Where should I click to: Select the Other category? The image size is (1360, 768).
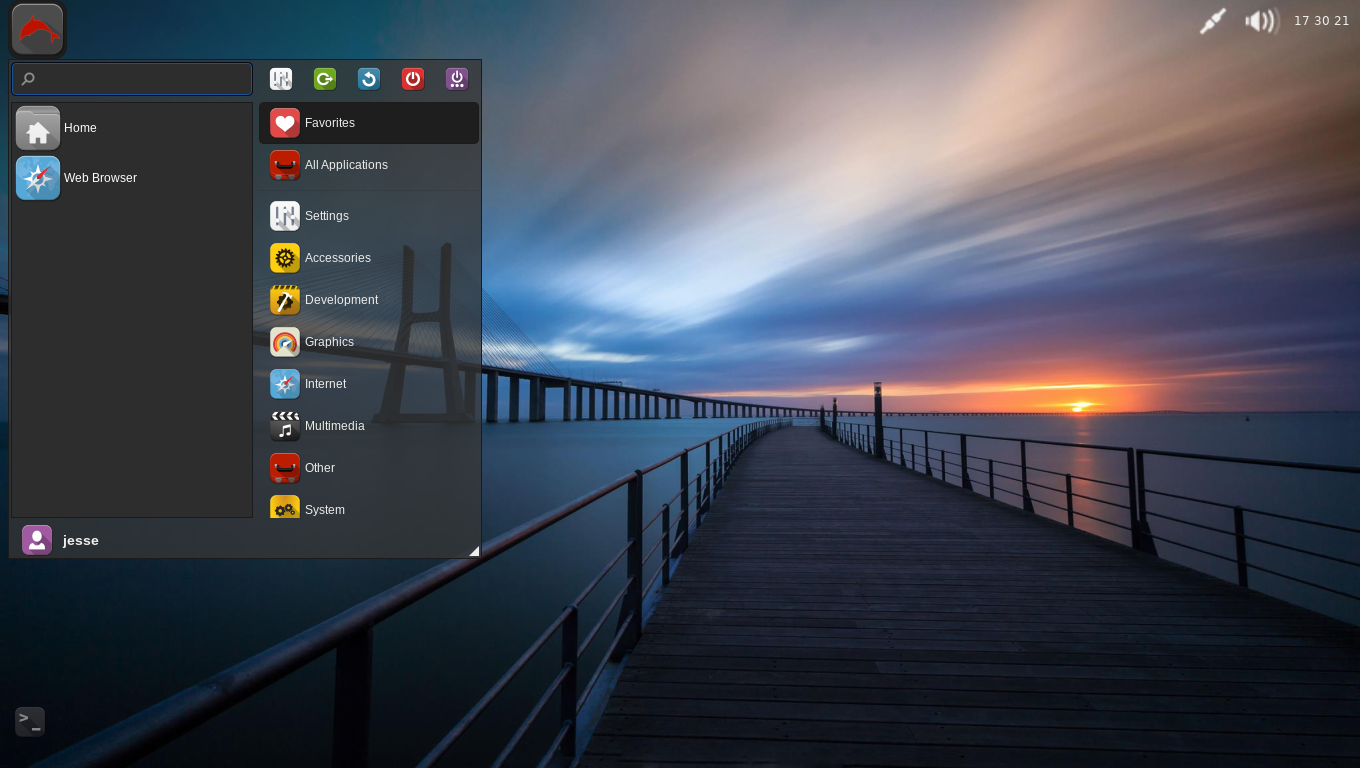click(369, 468)
